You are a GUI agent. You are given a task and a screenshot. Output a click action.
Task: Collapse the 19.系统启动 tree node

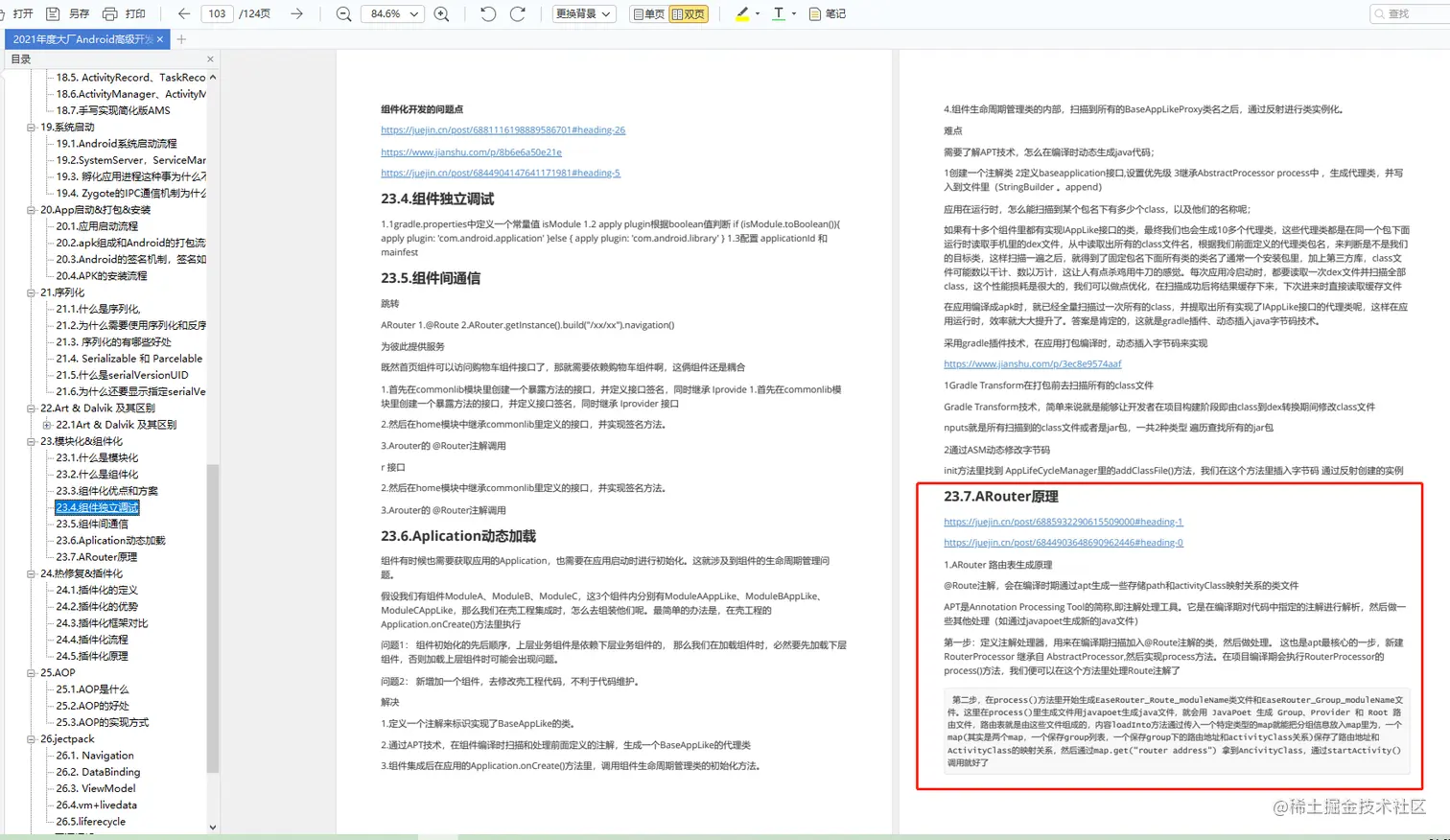[32, 128]
